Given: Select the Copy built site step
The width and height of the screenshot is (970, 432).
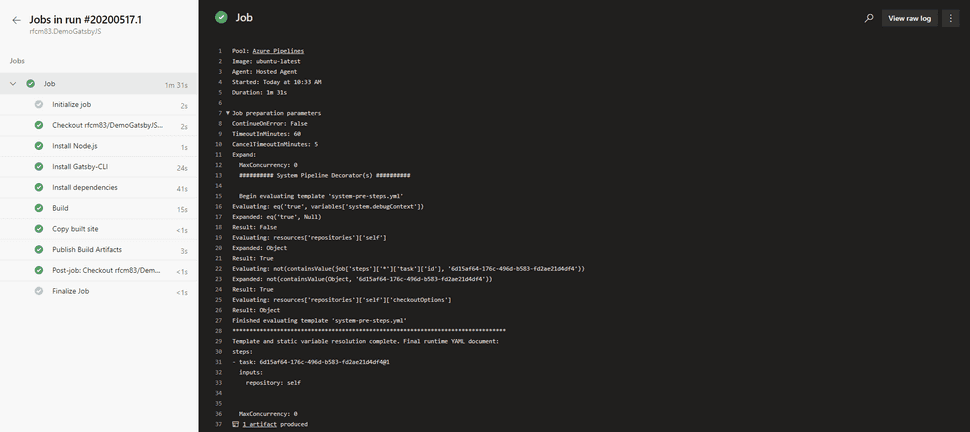Looking at the screenshot, I should (x=99, y=229).
